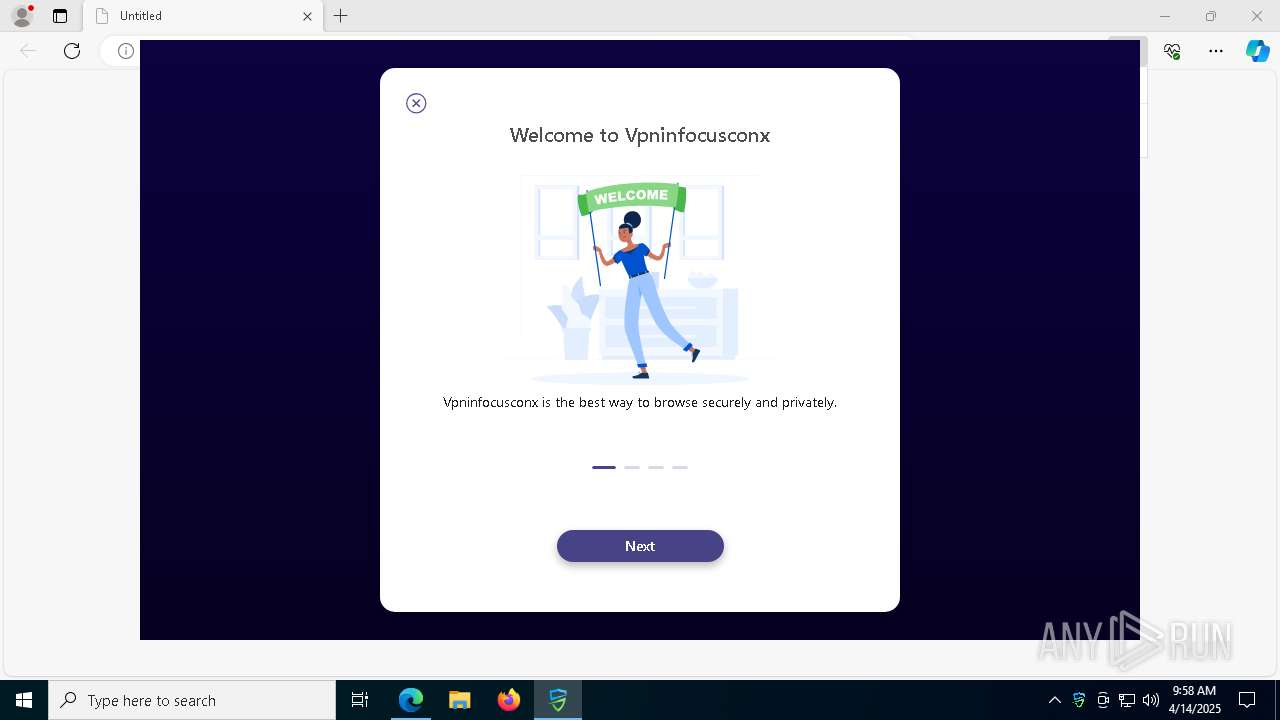Open the Copilot sidebar icon

(1258, 51)
